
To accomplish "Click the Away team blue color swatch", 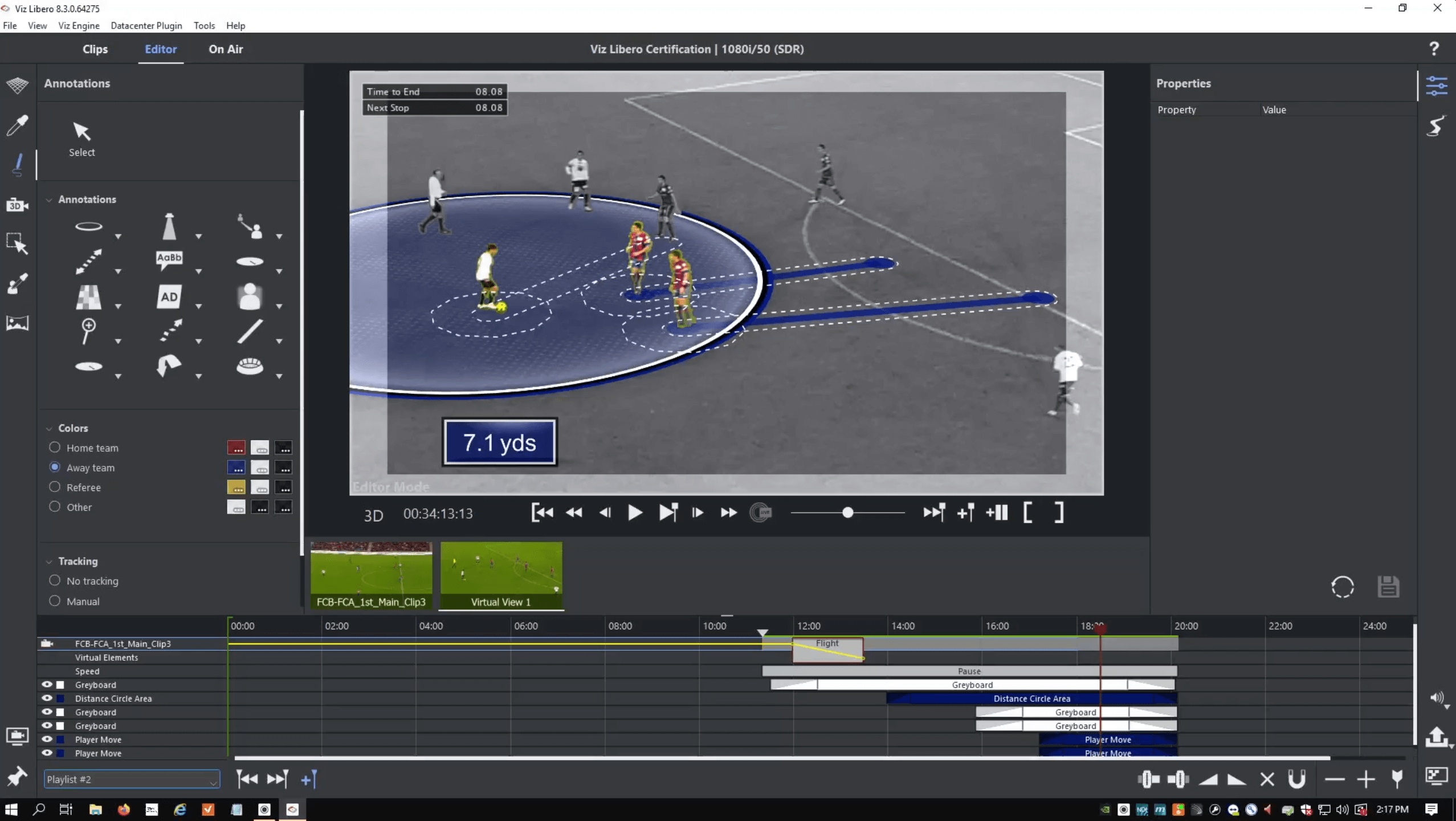I will tap(236, 468).
